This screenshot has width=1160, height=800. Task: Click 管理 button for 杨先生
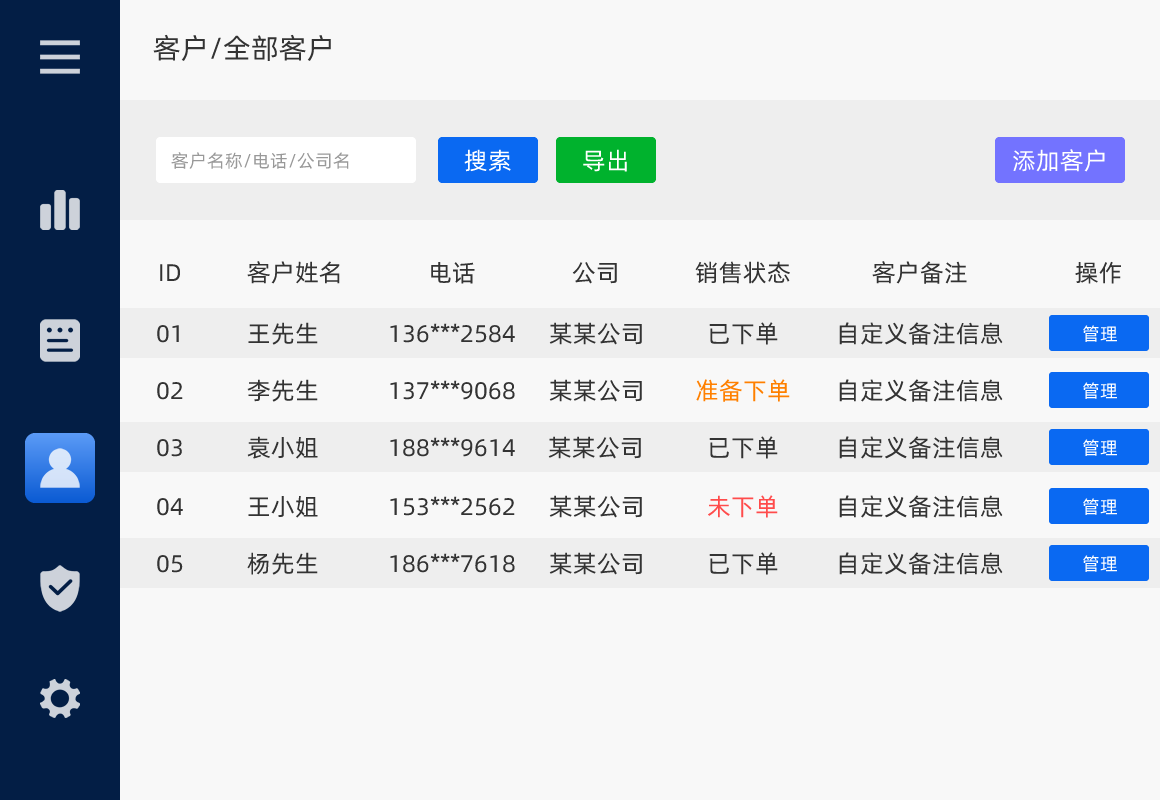point(1098,563)
